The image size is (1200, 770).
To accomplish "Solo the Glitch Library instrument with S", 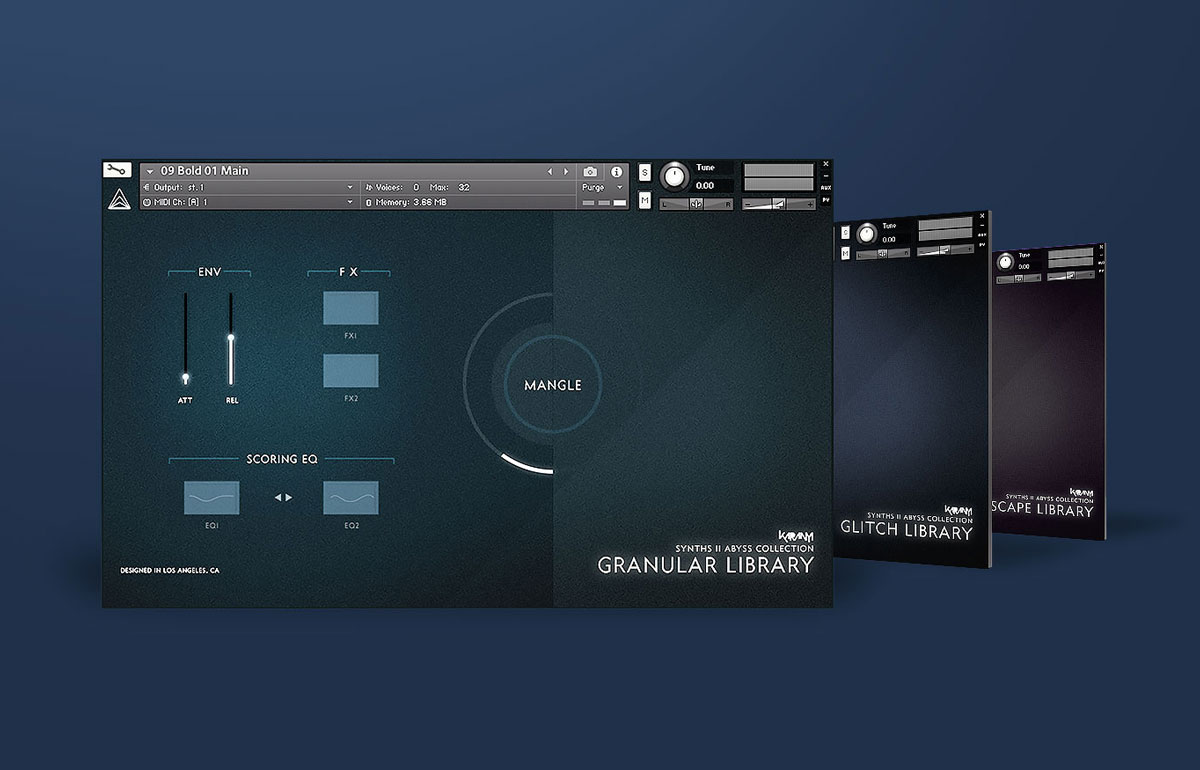I will coord(845,232).
